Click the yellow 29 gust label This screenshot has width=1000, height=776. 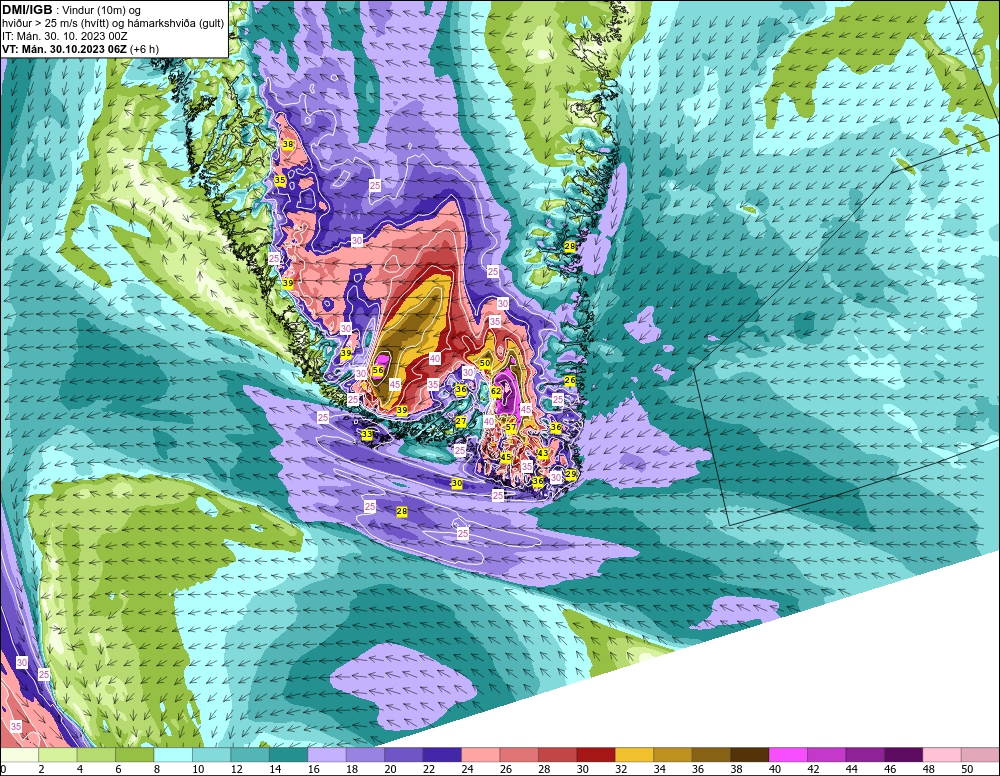pyautogui.click(x=571, y=474)
